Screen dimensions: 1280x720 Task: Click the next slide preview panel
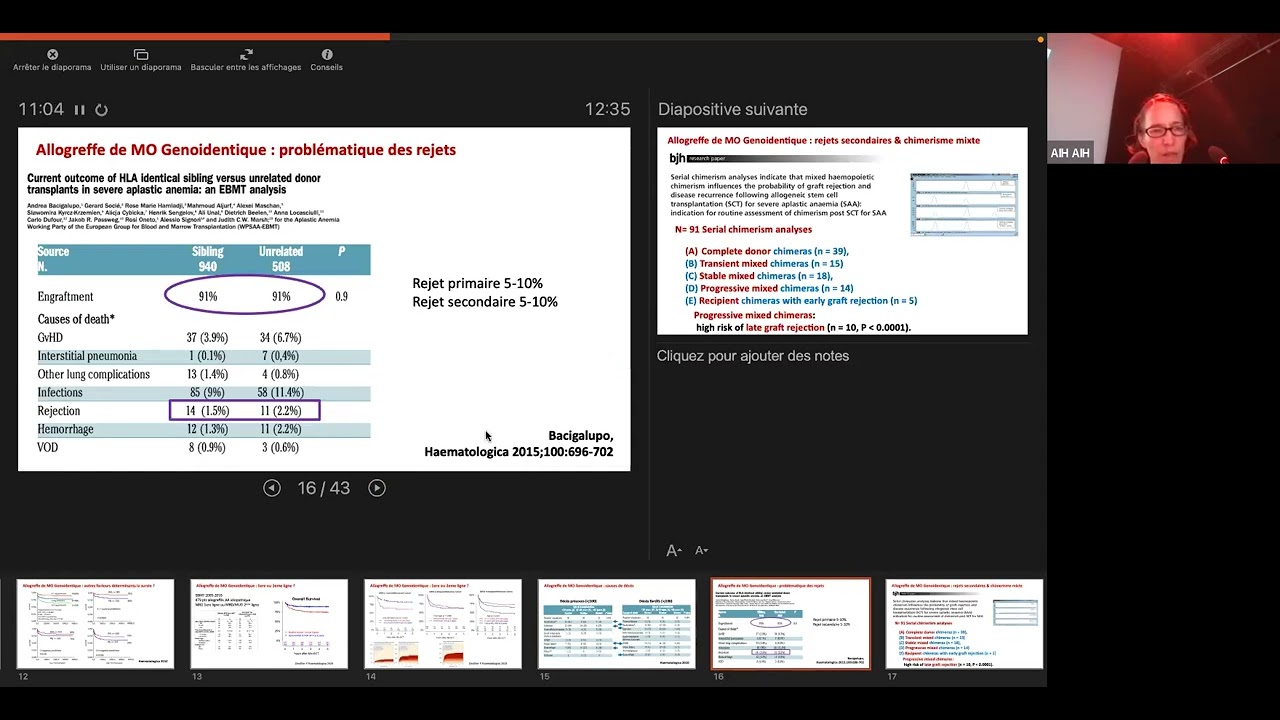coord(842,231)
